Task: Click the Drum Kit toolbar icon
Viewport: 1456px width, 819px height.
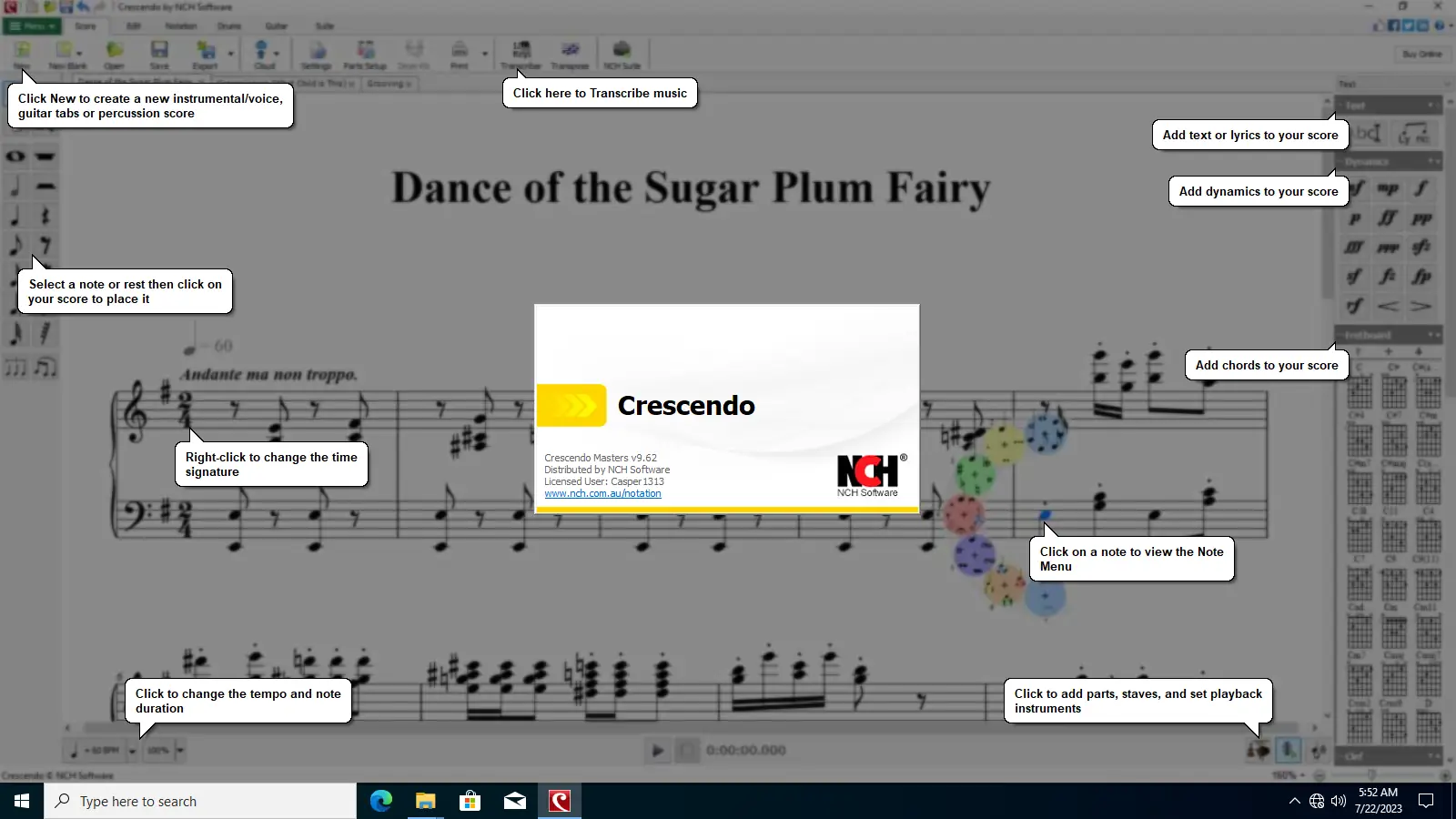Action: click(414, 53)
